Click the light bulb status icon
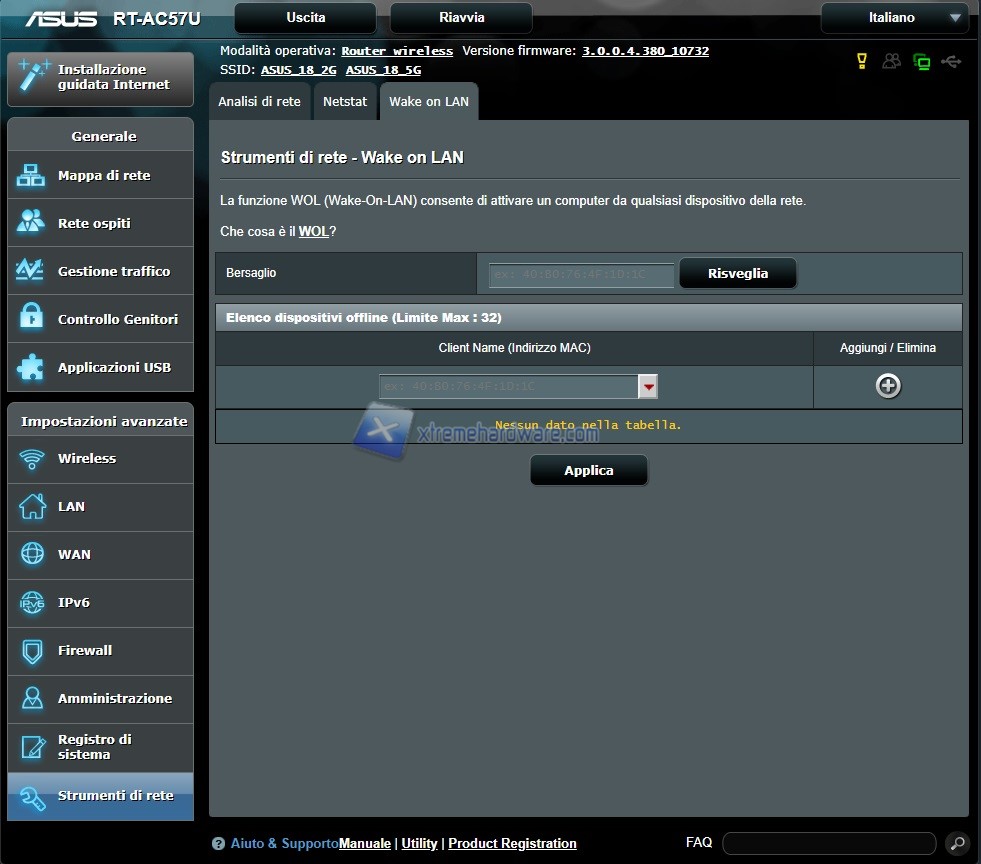 tap(861, 62)
